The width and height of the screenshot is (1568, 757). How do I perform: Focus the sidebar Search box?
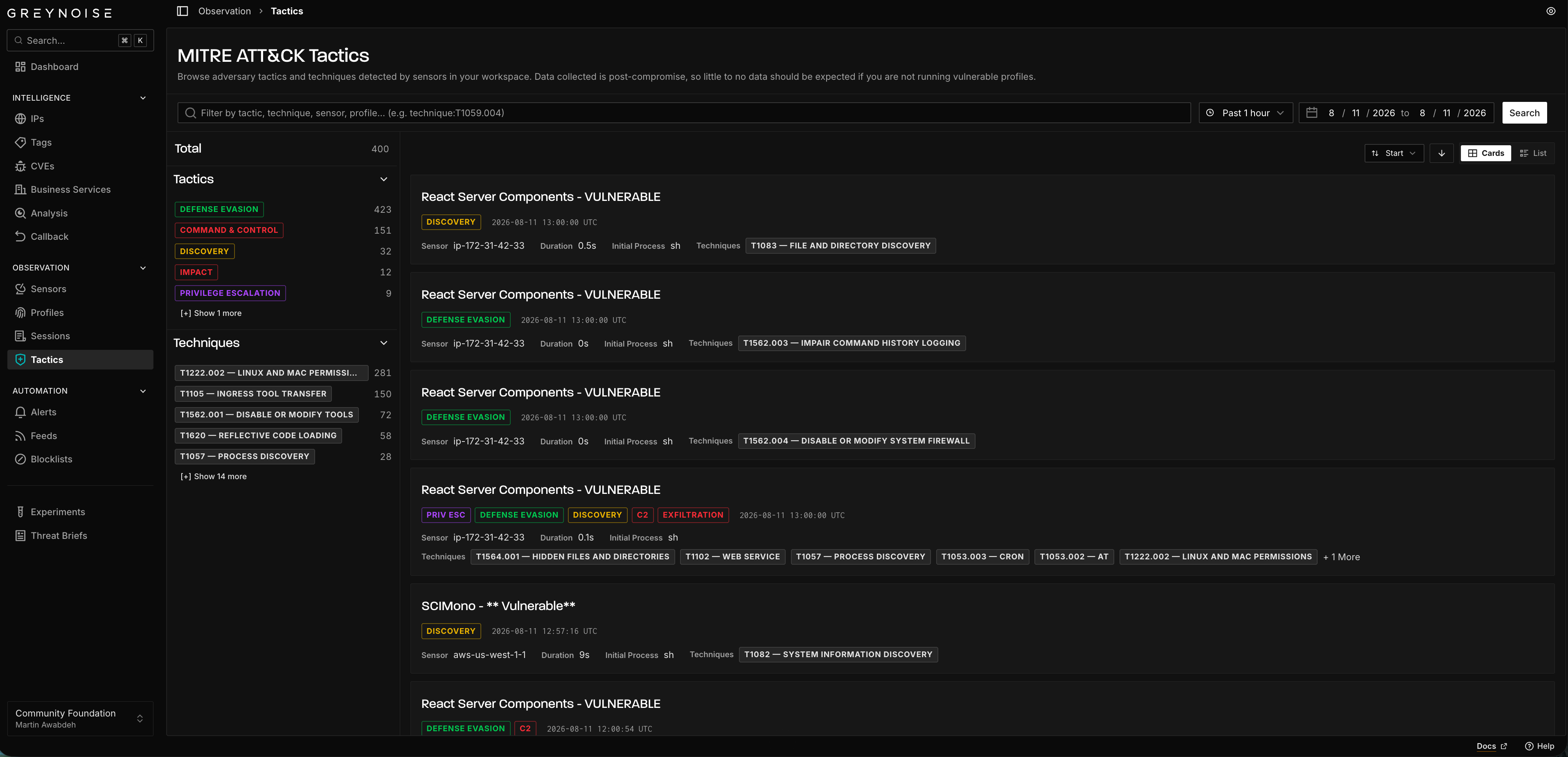pos(80,40)
